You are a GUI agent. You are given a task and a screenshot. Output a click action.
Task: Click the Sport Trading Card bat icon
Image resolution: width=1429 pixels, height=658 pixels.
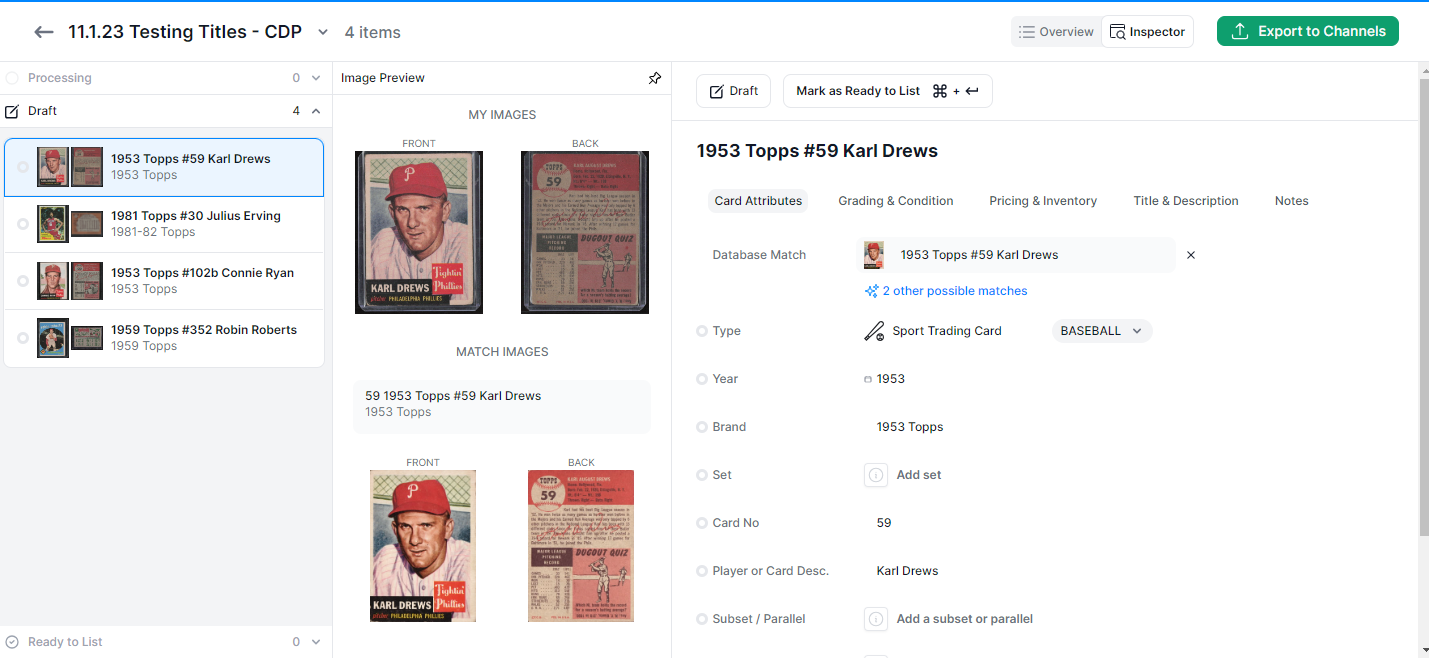874,331
